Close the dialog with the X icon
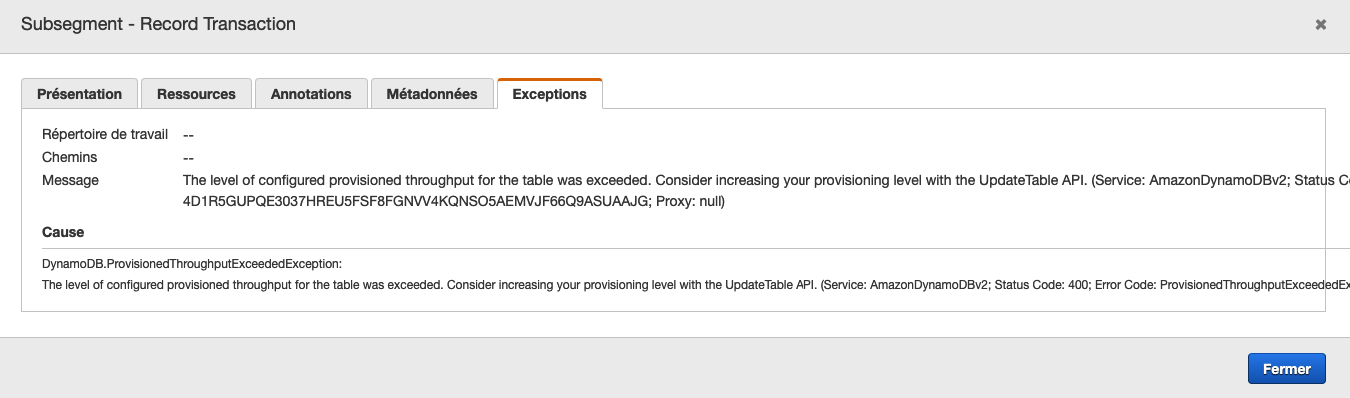Image resolution: width=1350 pixels, height=398 pixels. [1321, 24]
